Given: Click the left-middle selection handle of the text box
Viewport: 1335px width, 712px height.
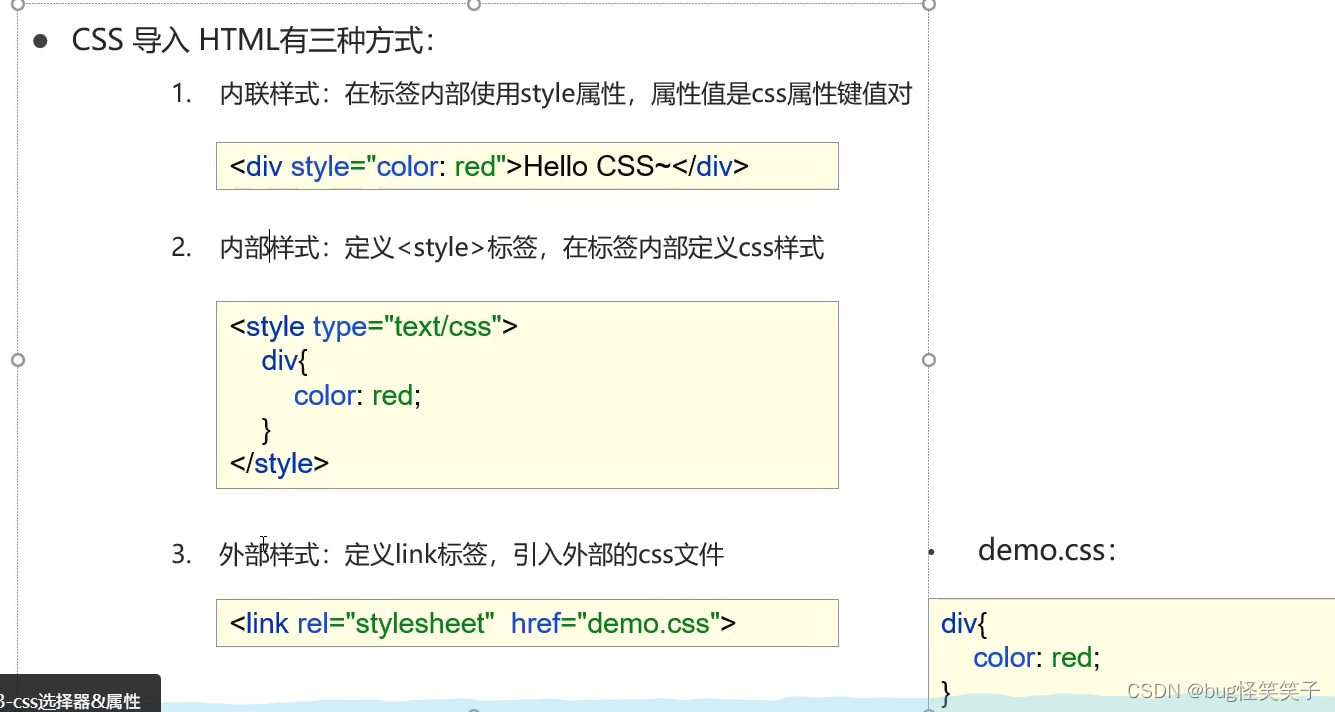Looking at the screenshot, I should click(x=17, y=359).
